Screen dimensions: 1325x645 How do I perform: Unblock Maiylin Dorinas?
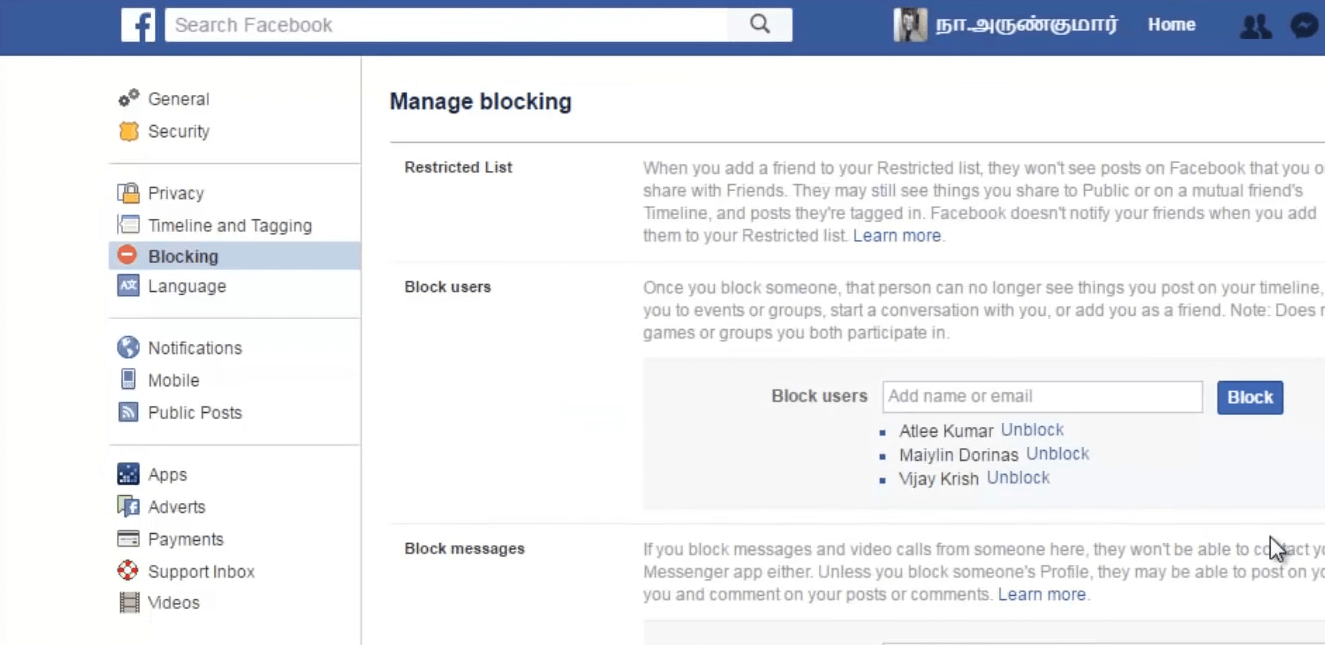[x=1057, y=454]
